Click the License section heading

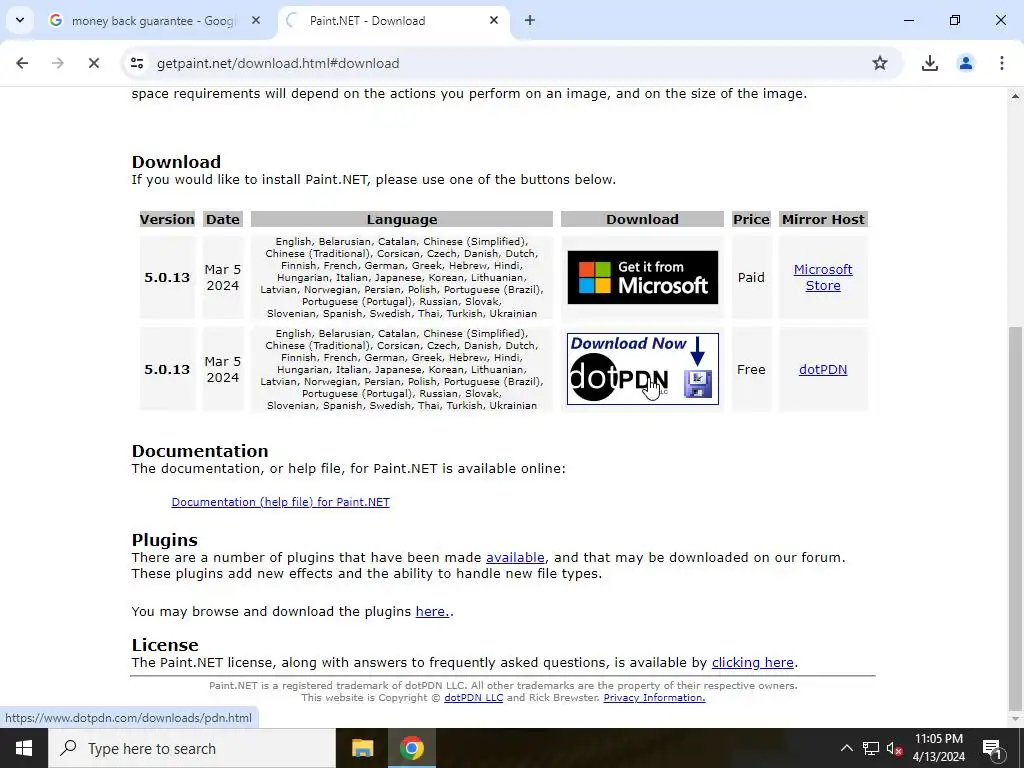coord(165,645)
